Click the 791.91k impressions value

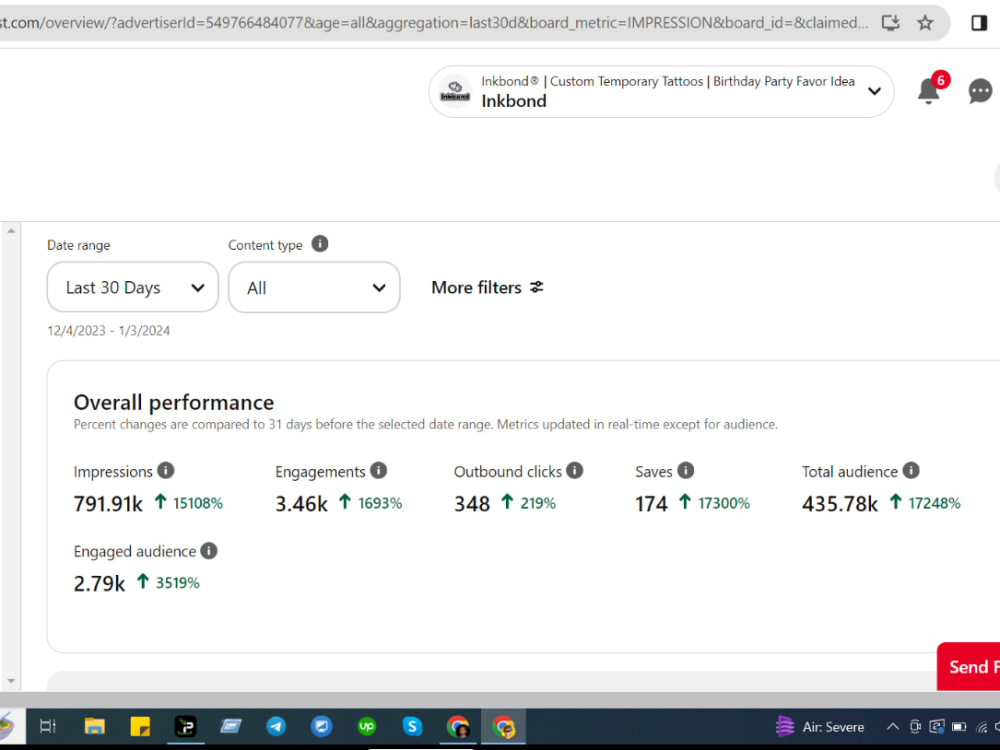(108, 504)
